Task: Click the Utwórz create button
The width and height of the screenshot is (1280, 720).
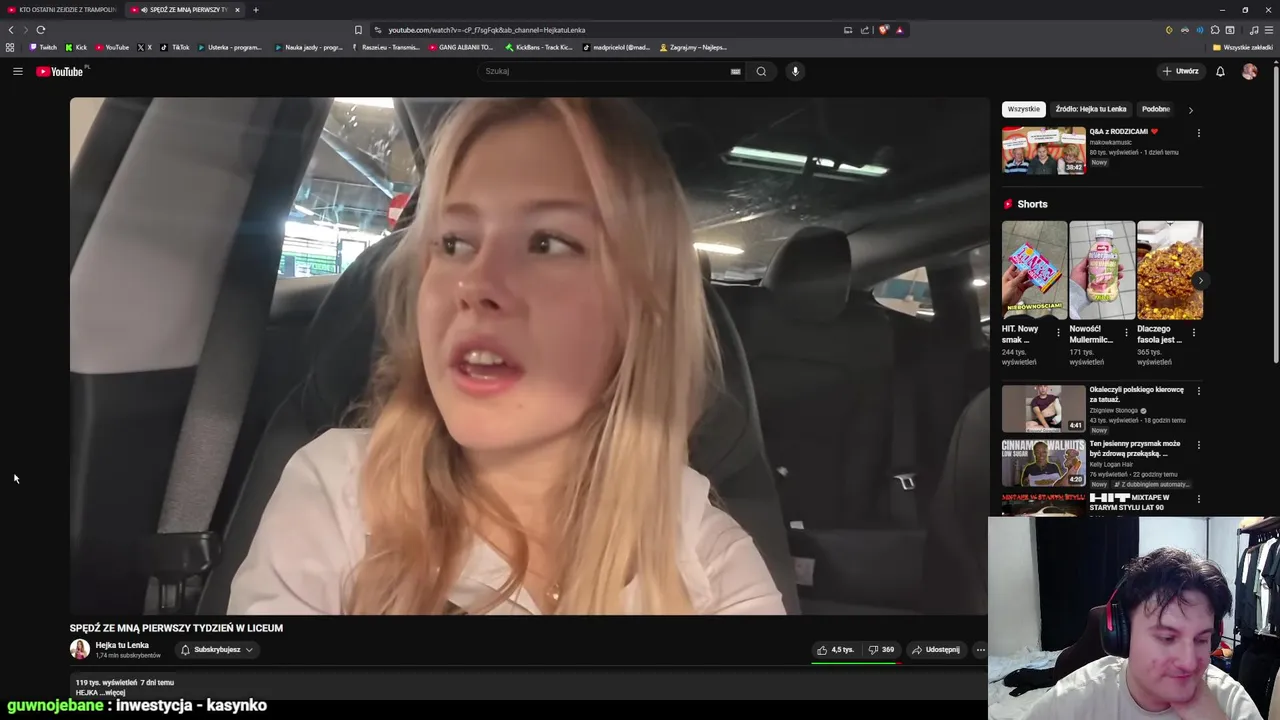Action: [1180, 71]
